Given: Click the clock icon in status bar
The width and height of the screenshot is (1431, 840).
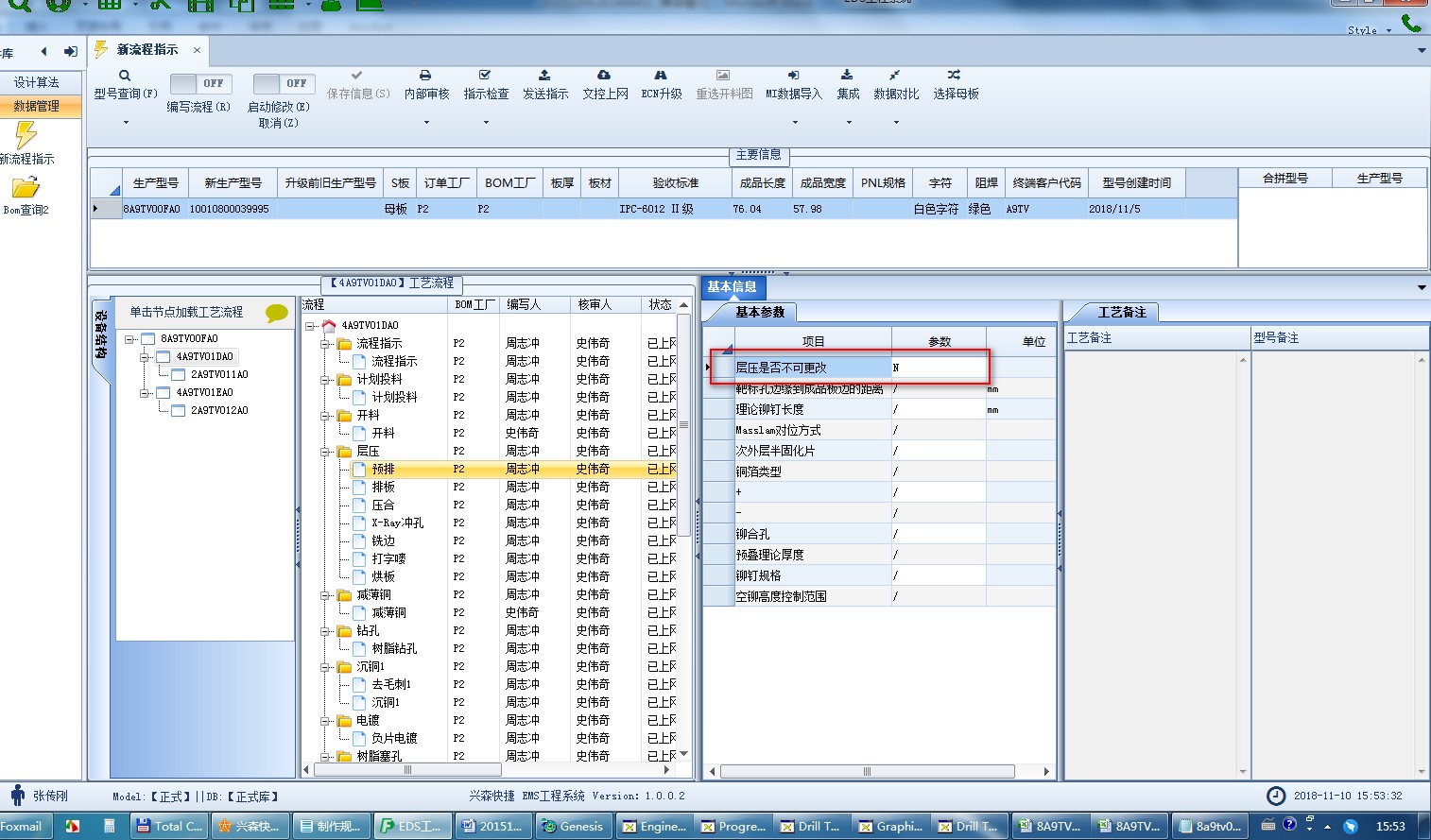Looking at the screenshot, I should [x=1276, y=796].
